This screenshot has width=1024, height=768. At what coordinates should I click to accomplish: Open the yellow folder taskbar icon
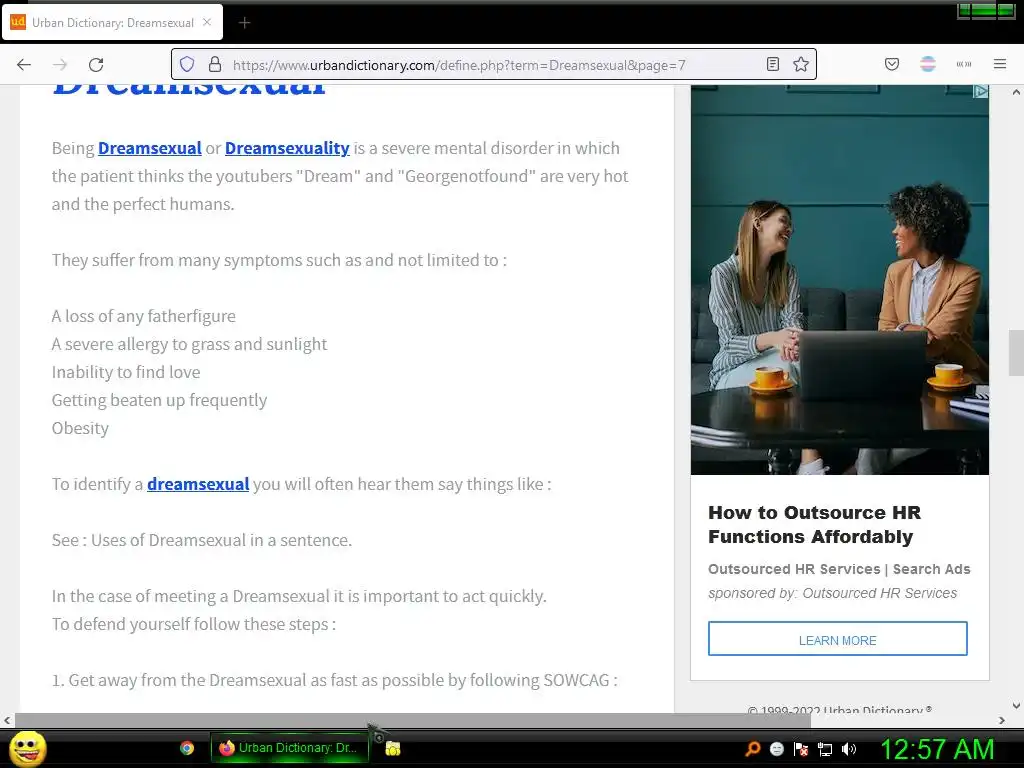pos(392,748)
